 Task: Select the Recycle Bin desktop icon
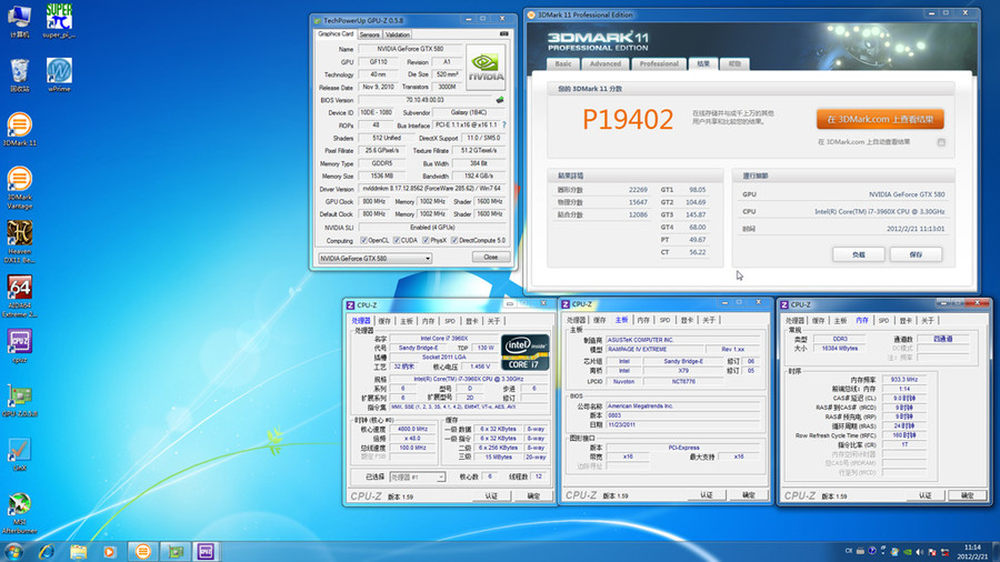click(20, 75)
